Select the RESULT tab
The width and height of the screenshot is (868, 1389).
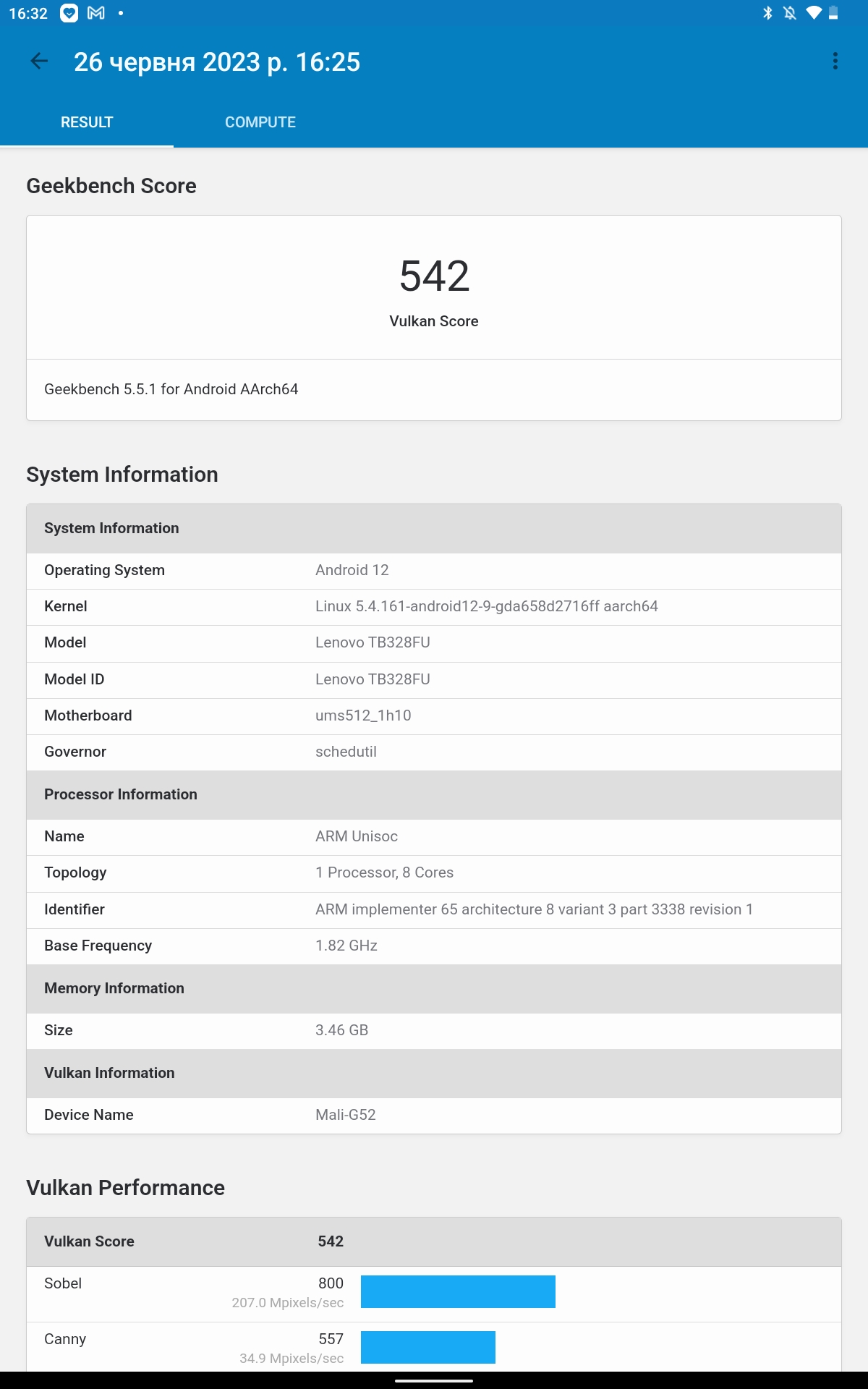(x=87, y=122)
